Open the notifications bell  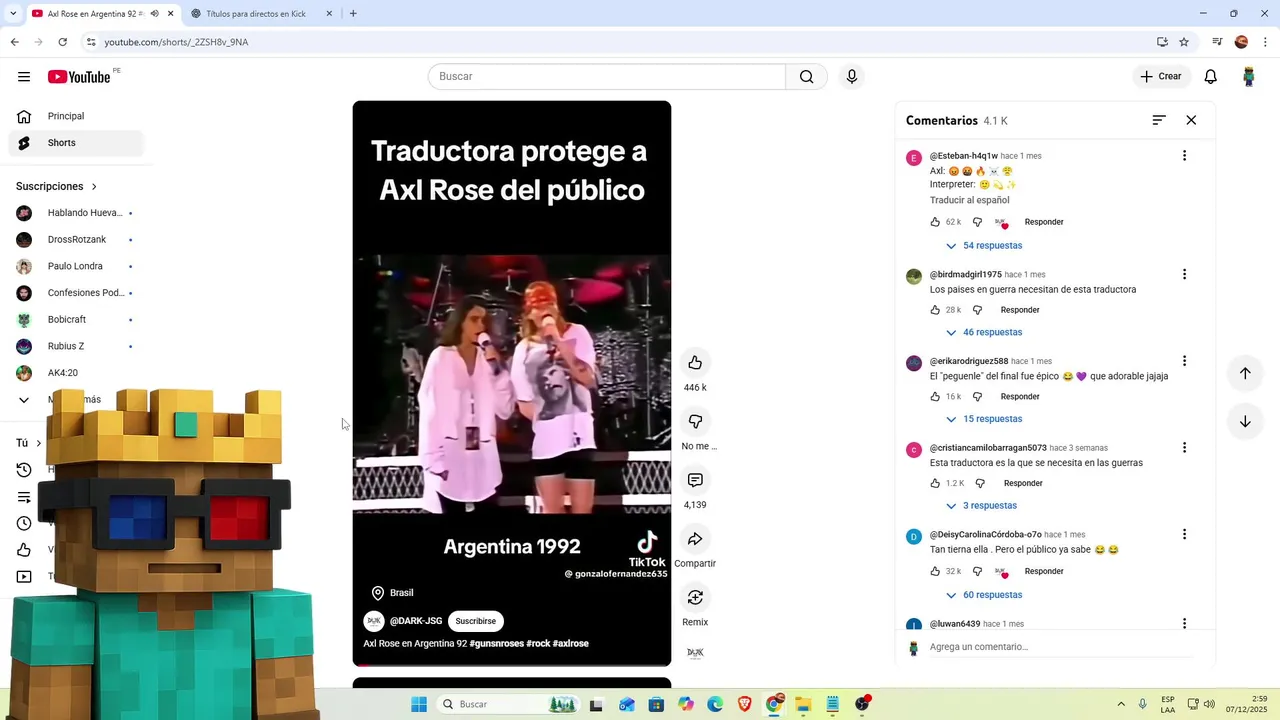pos(1210,77)
